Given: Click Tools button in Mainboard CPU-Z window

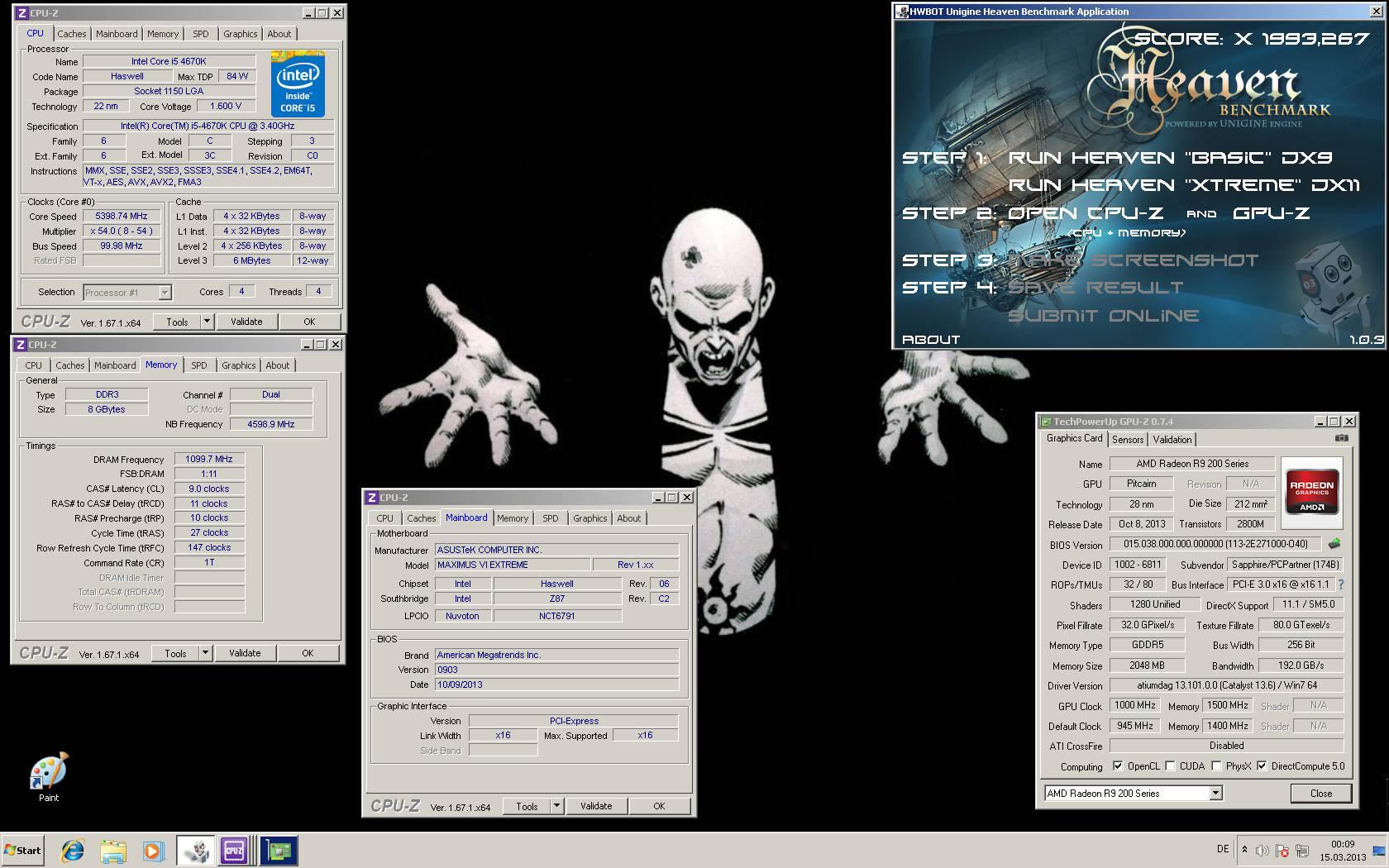Looking at the screenshot, I should pyautogui.click(x=527, y=806).
